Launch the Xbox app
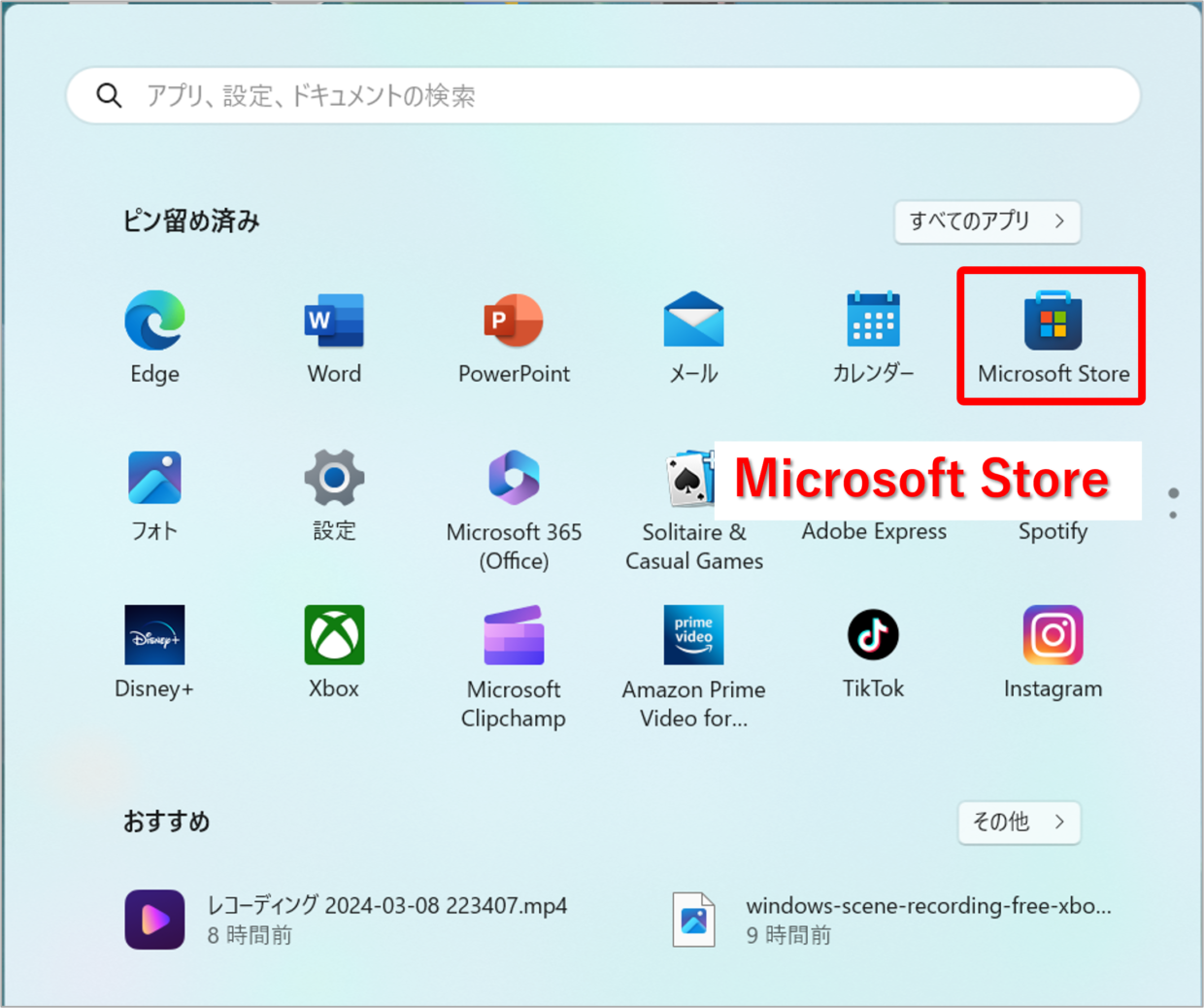Viewport: 1204px width, 1008px height. click(x=334, y=652)
